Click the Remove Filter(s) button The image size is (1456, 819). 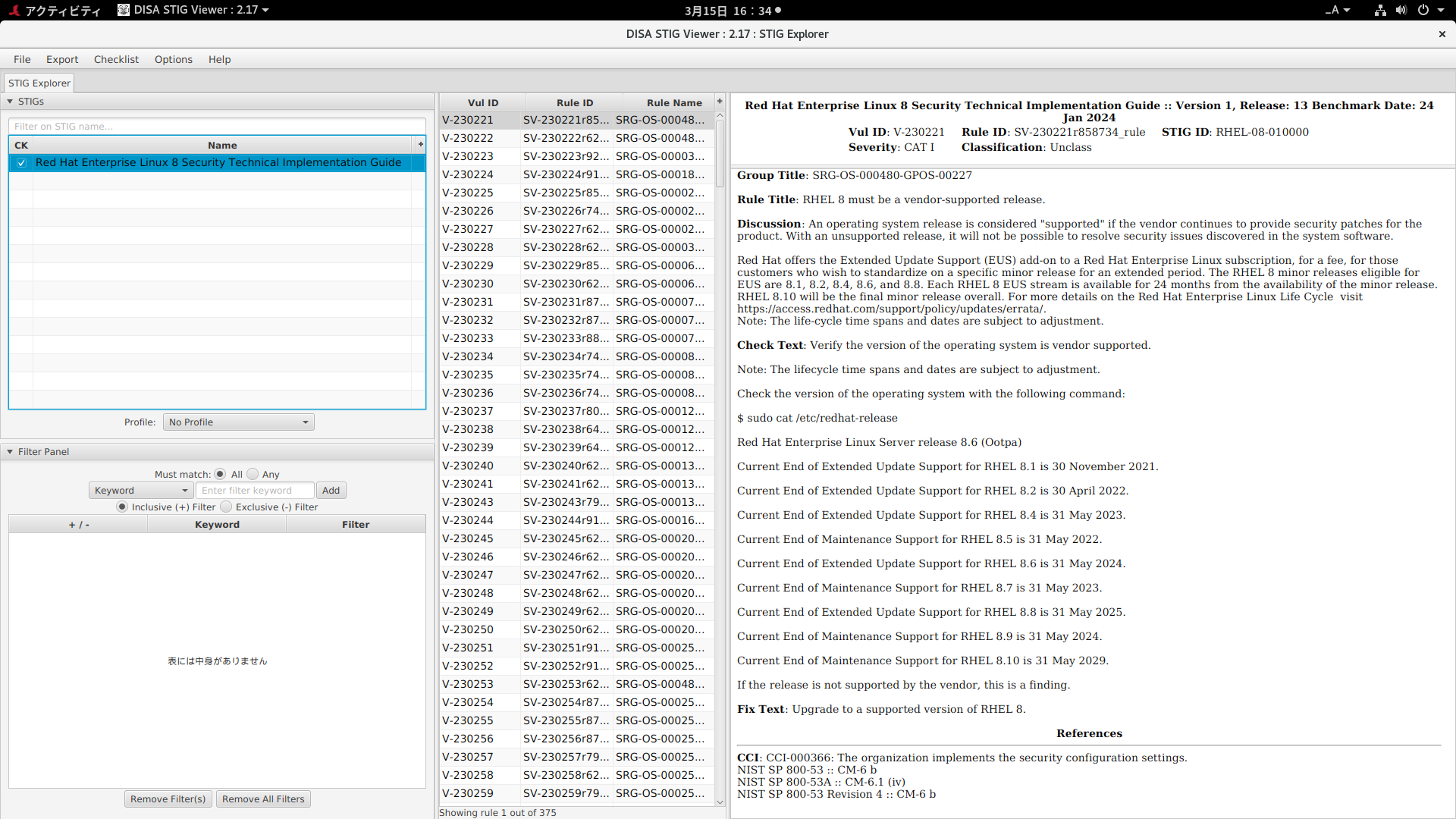(x=168, y=799)
